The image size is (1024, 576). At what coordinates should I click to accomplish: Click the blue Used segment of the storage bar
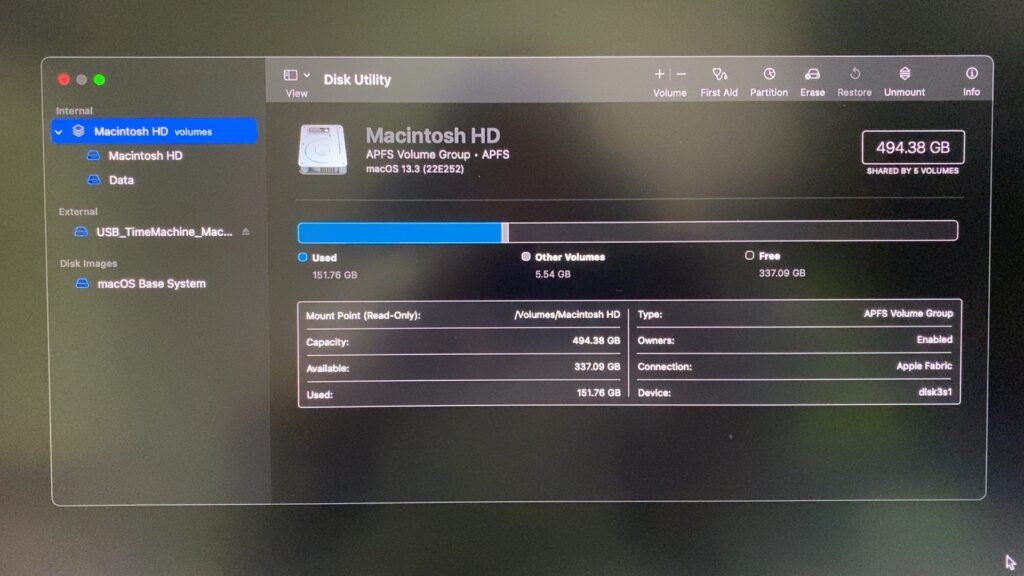[x=400, y=232]
